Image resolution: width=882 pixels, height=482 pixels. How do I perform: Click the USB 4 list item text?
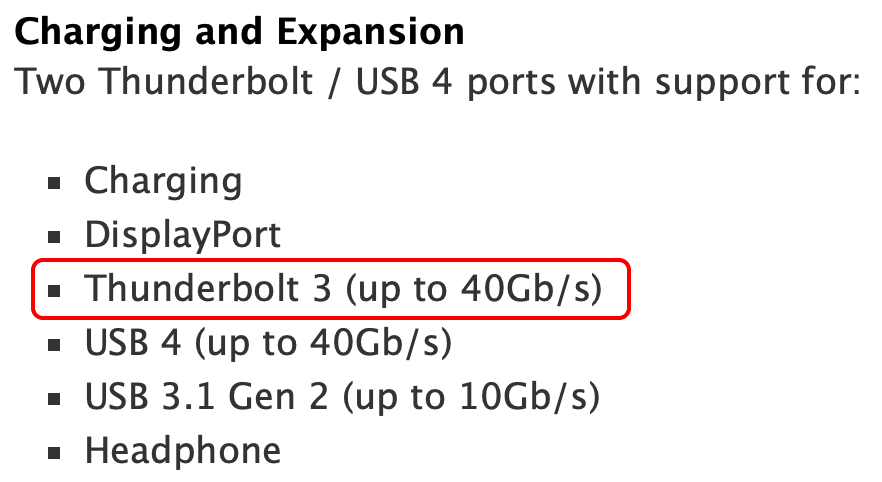coord(268,343)
